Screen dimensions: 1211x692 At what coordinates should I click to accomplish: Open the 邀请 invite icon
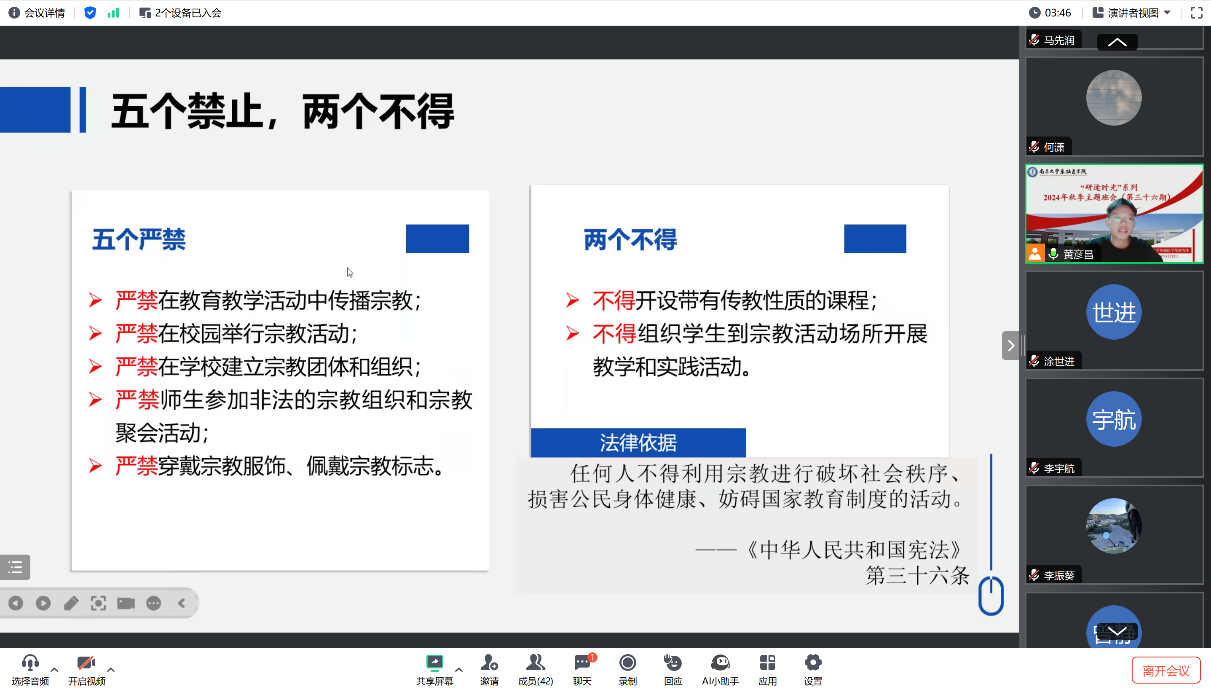coord(489,664)
